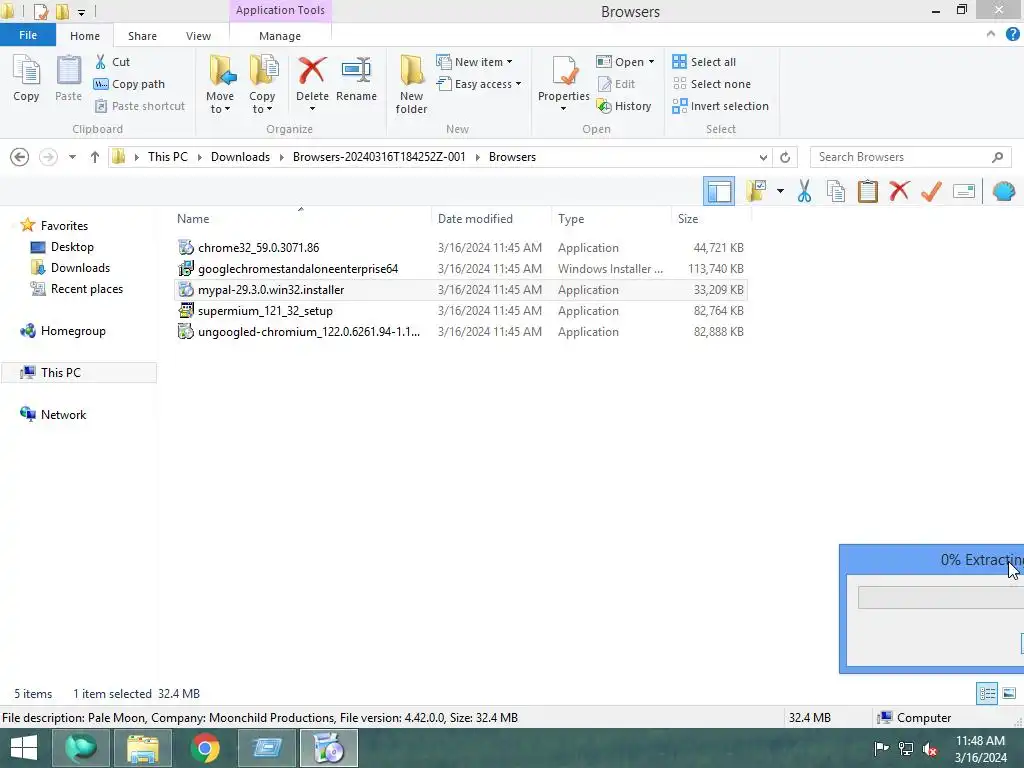The image size is (1024, 768).
Task: Click This PC in the address breadcrumb
Action: coord(167,157)
